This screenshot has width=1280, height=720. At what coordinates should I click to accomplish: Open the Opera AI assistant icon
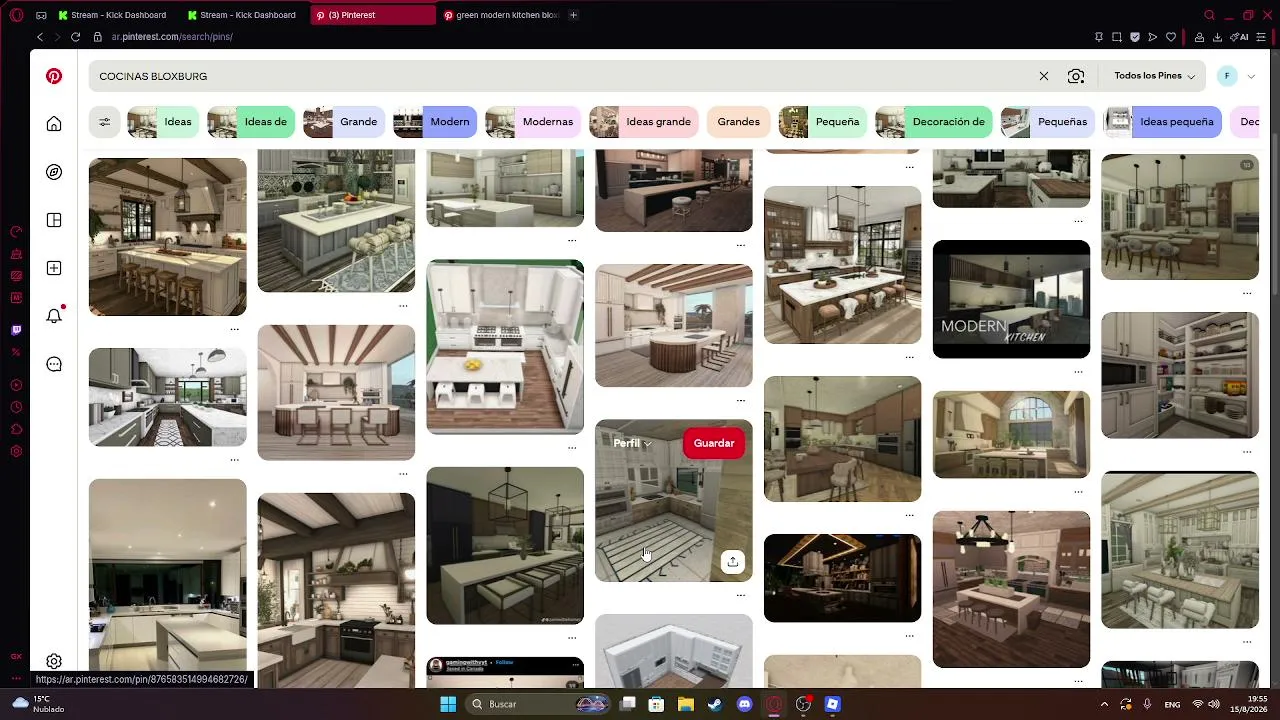pyautogui.click(x=1240, y=37)
